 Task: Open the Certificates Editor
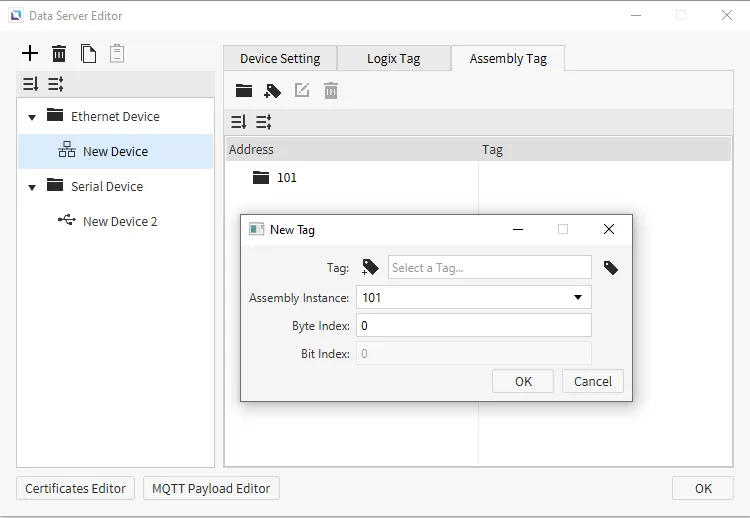pos(76,488)
